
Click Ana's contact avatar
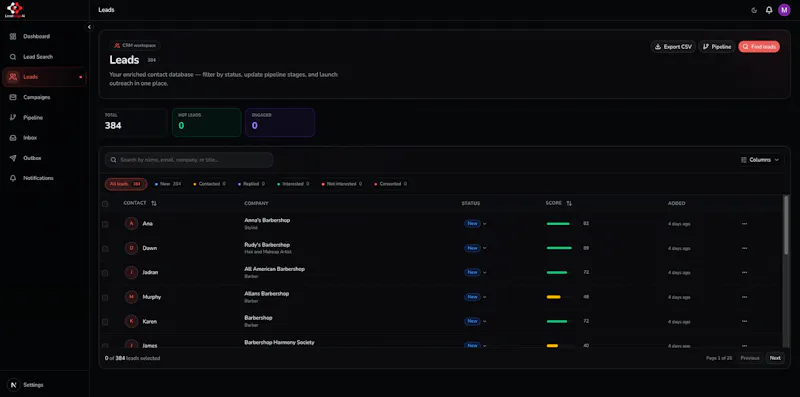coord(131,224)
